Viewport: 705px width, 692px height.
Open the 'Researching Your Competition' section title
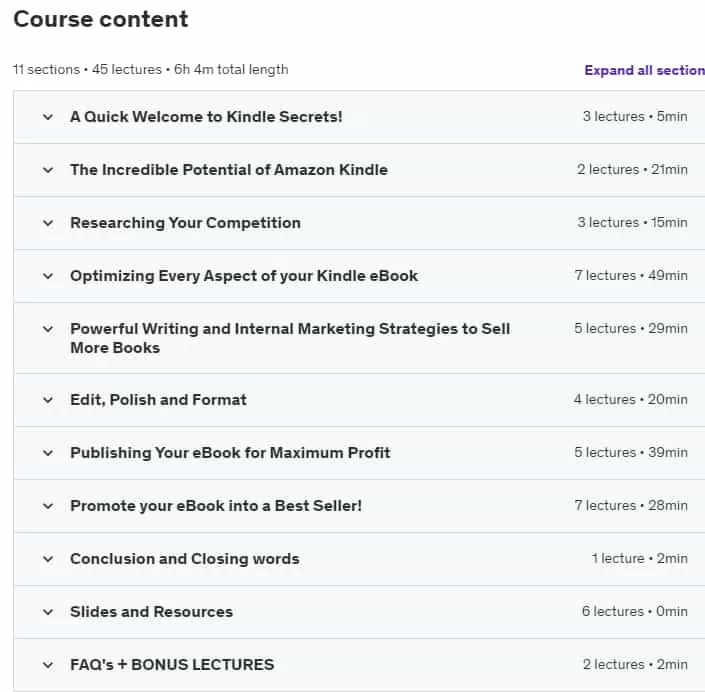coord(185,223)
